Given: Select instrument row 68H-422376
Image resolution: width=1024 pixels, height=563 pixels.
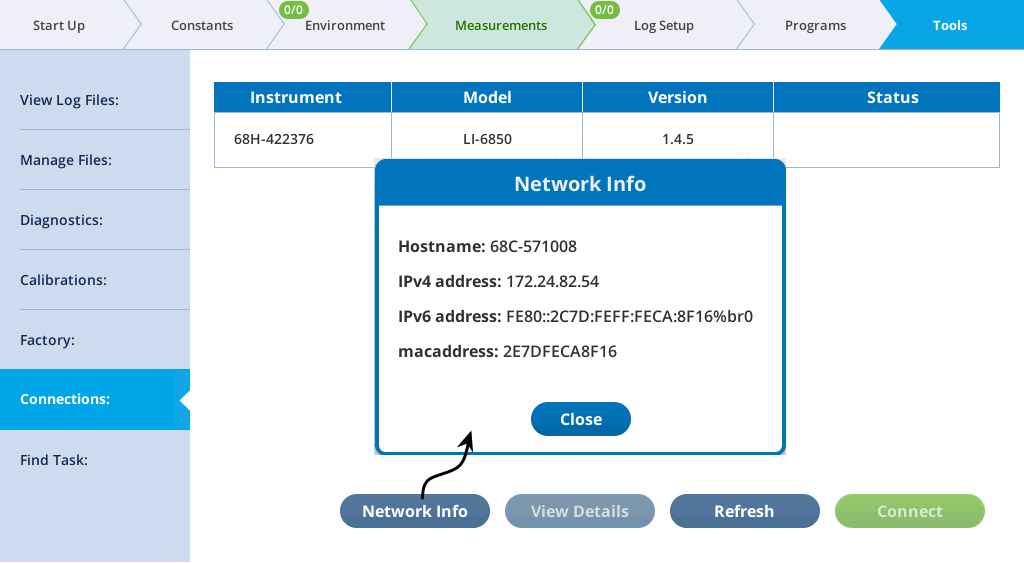Looking at the screenshot, I should pos(607,139).
